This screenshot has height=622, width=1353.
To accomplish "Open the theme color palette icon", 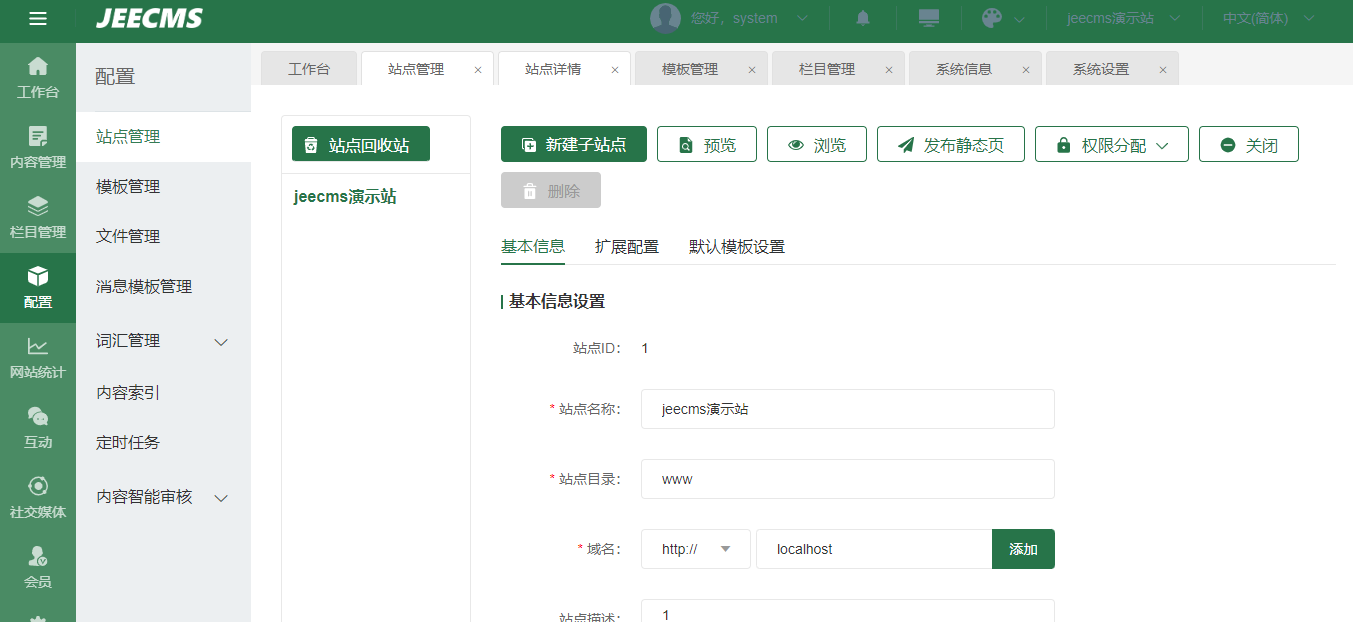I will (x=991, y=18).
